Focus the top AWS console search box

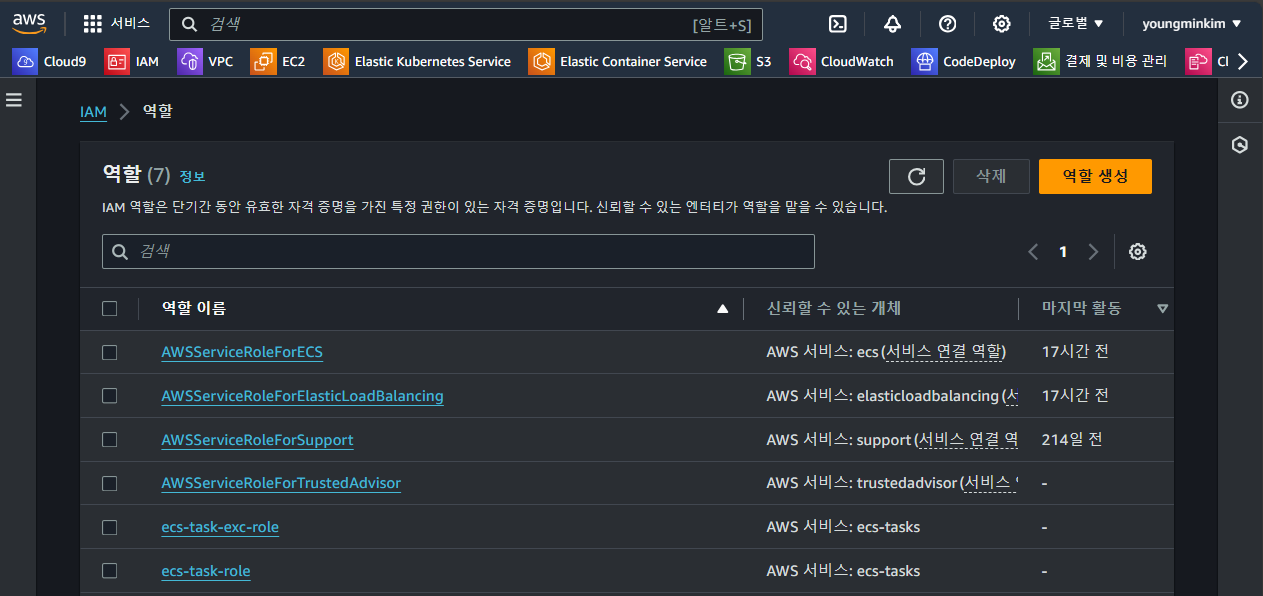(466, 24)
